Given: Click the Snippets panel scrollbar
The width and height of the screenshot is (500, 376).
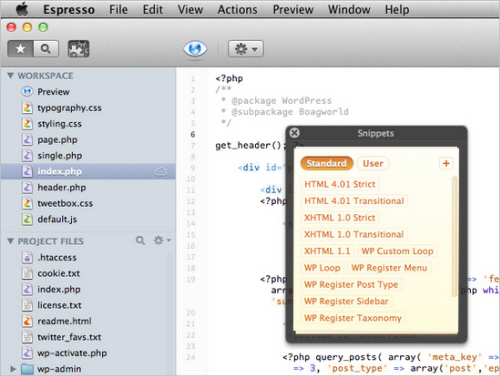Looking at the screenshot, I should tap(454, 237).
